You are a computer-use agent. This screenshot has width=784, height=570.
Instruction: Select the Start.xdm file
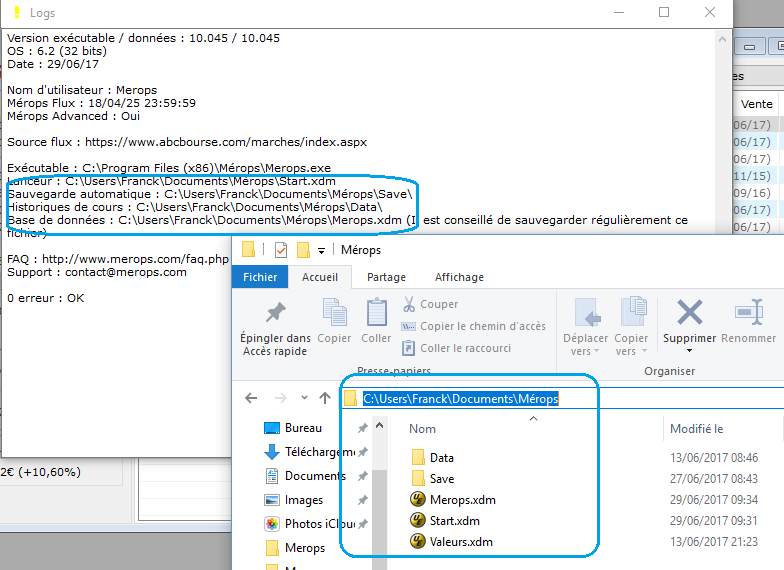pos(444,520)
